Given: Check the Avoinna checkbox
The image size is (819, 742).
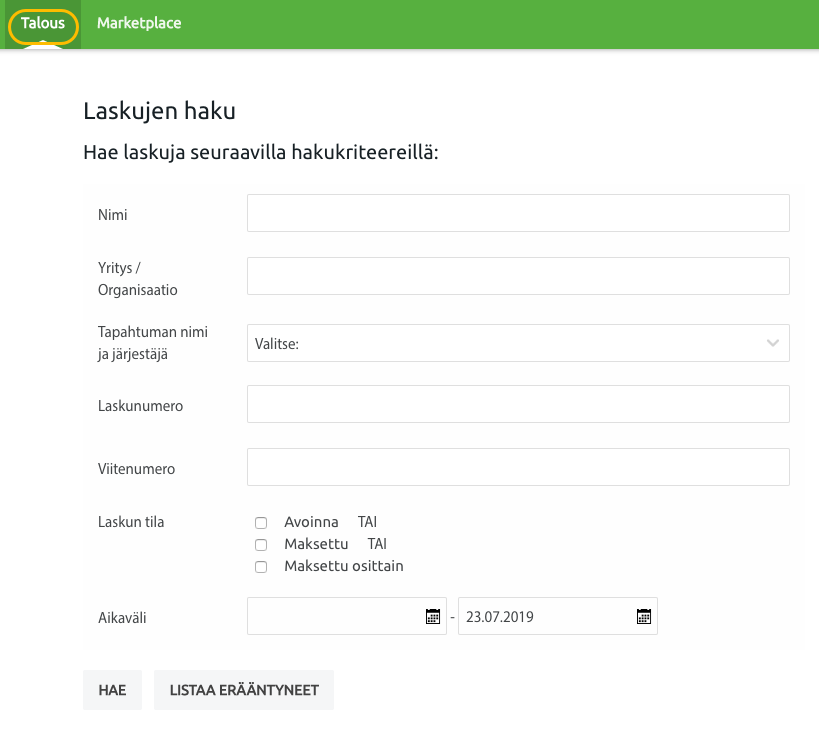Looking at the screenshot, I should pos(261,523).
